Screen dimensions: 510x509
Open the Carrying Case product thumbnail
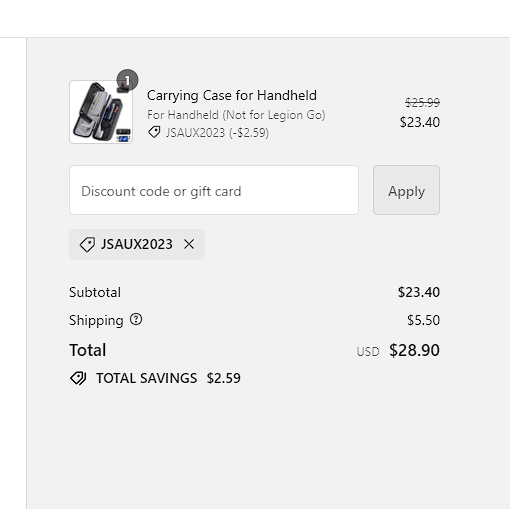pyautogui.click(x=101, y=112)
